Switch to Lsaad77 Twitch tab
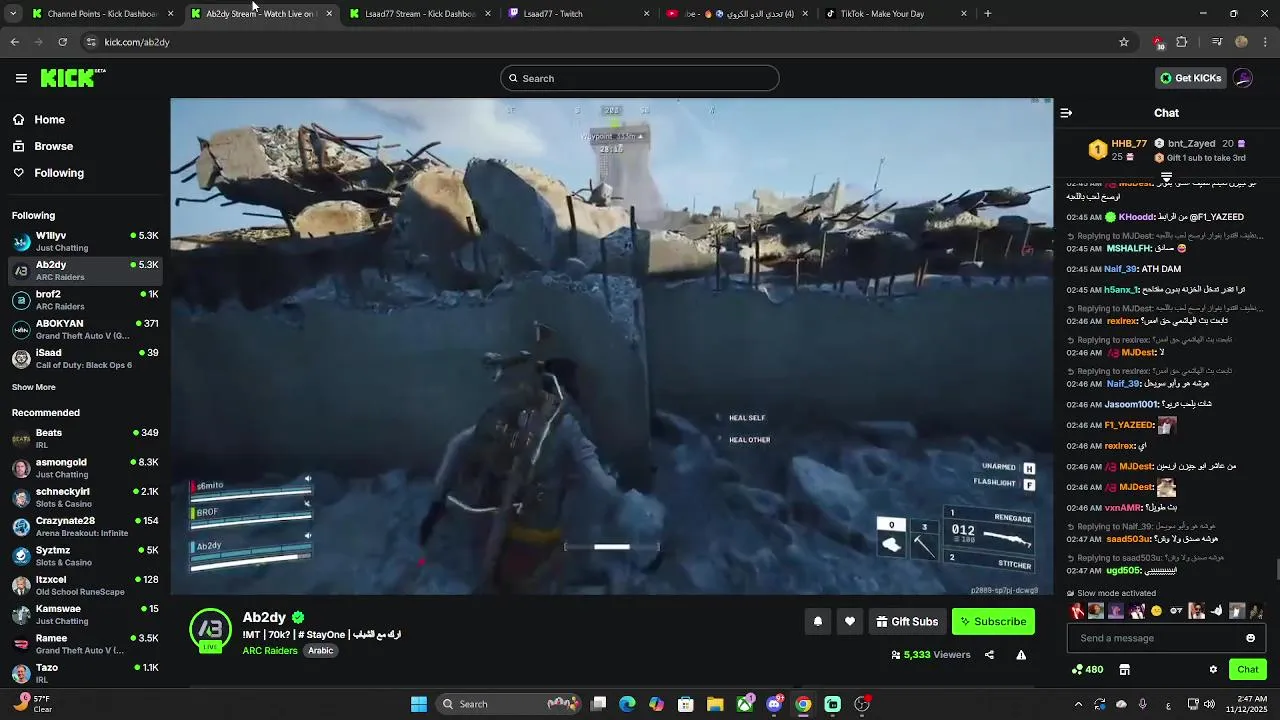The image size is (1280, 720). [578, 14]
